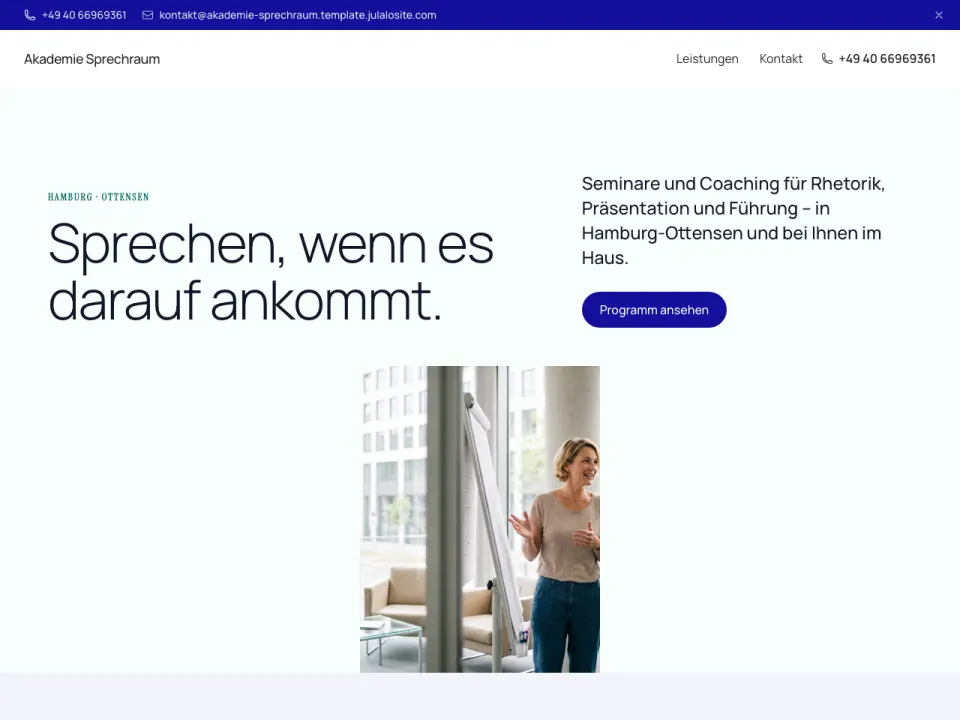Click the phone icon in navigation header
Viewport: 960px width, 720px height.
point(827,59)
